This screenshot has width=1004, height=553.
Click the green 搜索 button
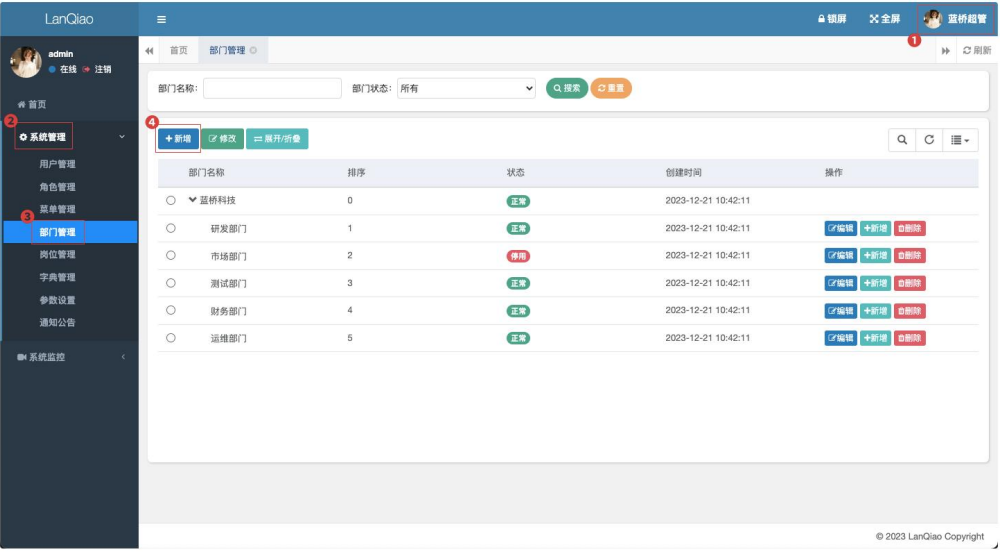[x=567, y=88]
